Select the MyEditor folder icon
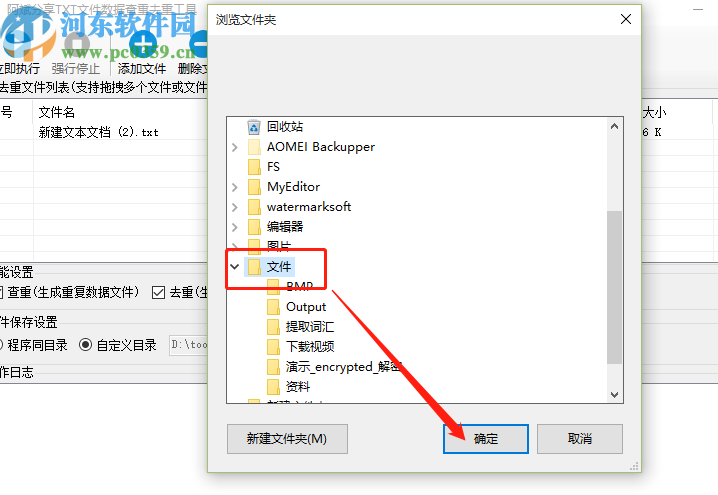Image resolution: width=718 pixels, height=495 pixels. (254, 187)
